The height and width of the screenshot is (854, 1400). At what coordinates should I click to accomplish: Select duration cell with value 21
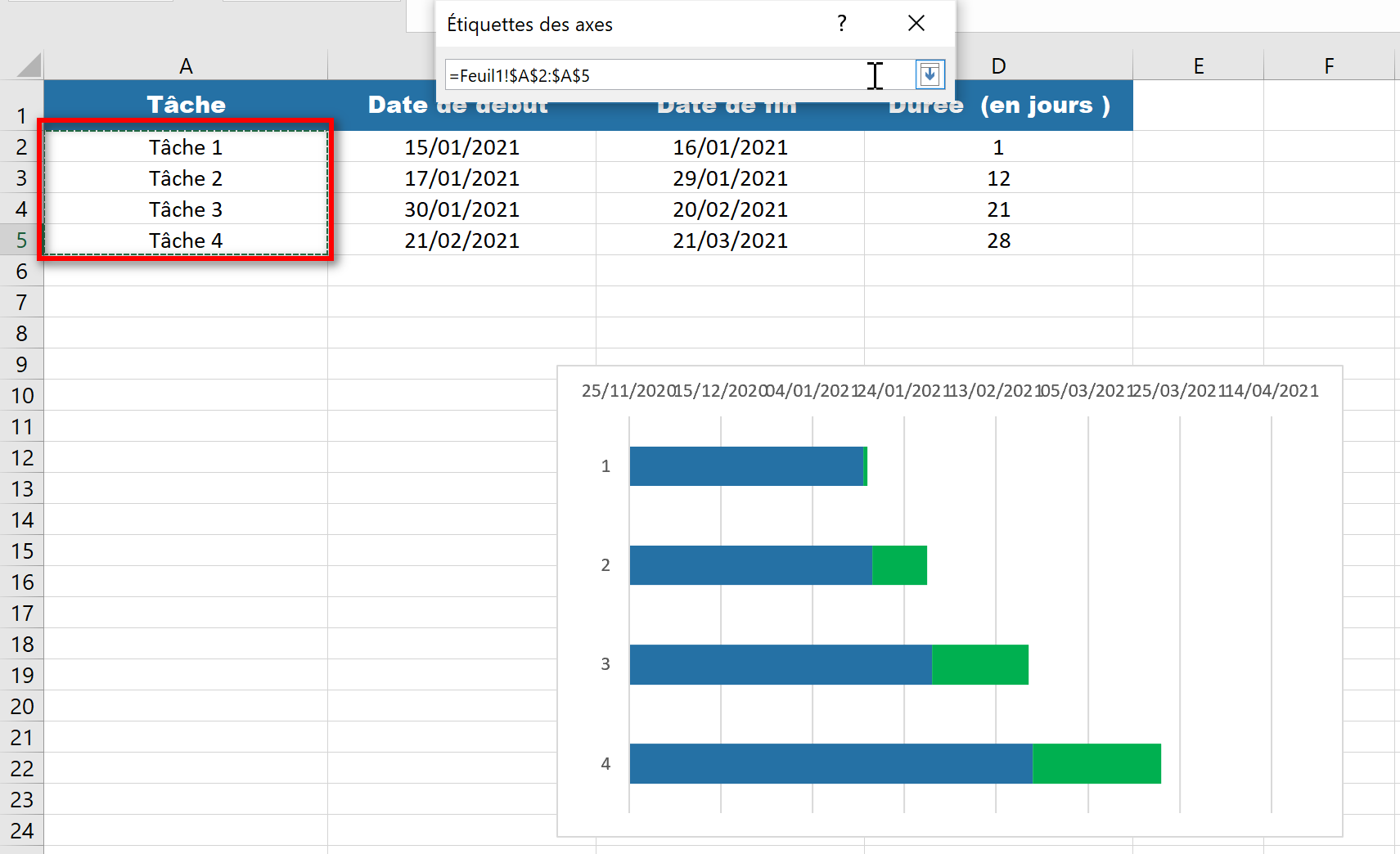[998, 209]
